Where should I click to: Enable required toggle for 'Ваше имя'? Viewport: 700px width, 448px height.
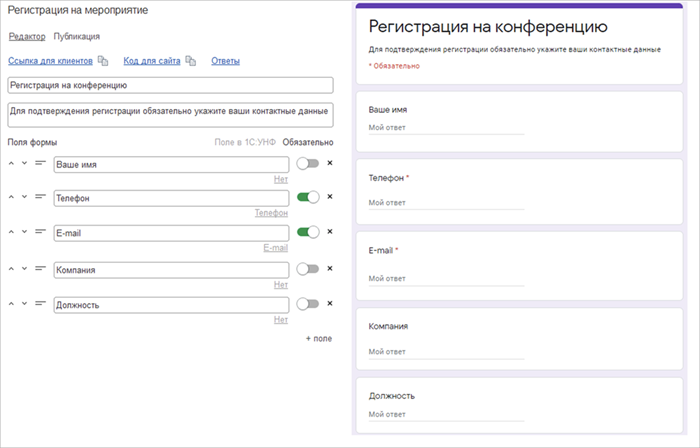[x=308, y=163]
